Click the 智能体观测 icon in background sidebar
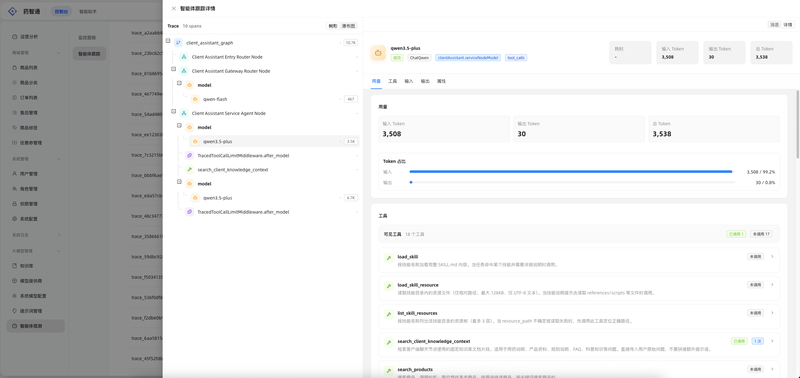 (15, 326)
